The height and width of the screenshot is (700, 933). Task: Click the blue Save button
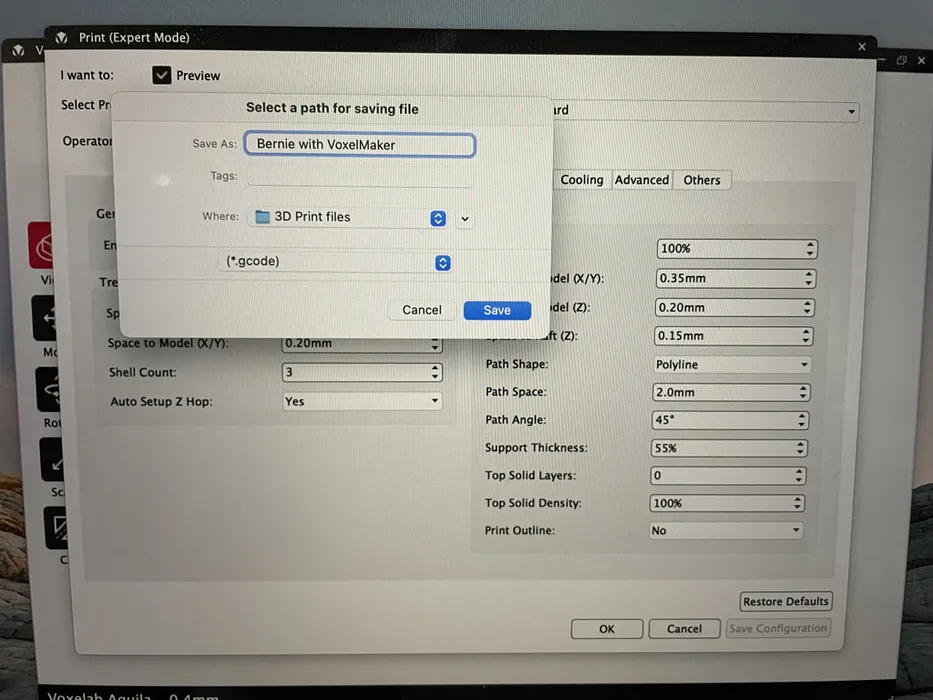pos(497,310)
